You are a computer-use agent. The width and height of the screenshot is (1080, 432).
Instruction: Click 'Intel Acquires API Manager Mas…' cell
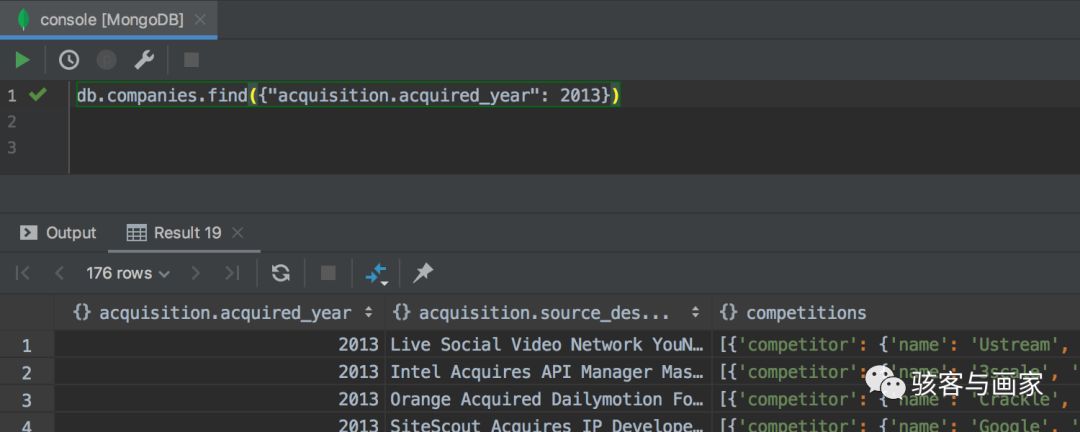[548, 372]
